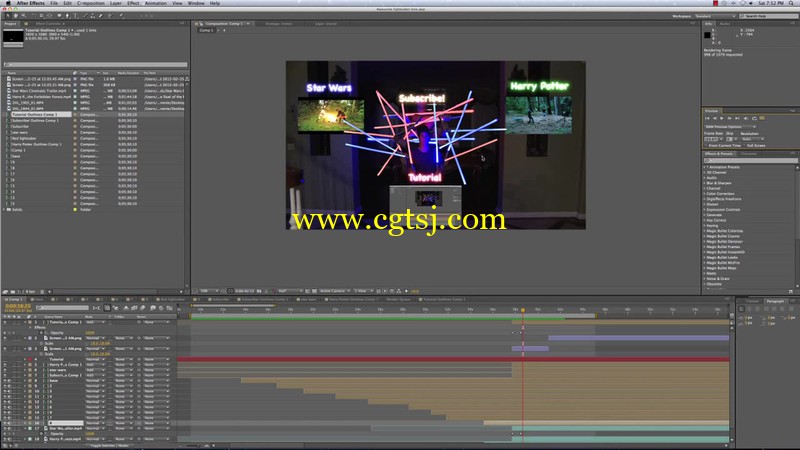This screenshot has width=800, height=450.
Task: Open the Active Camera dropdown
Action: point(335,291)
